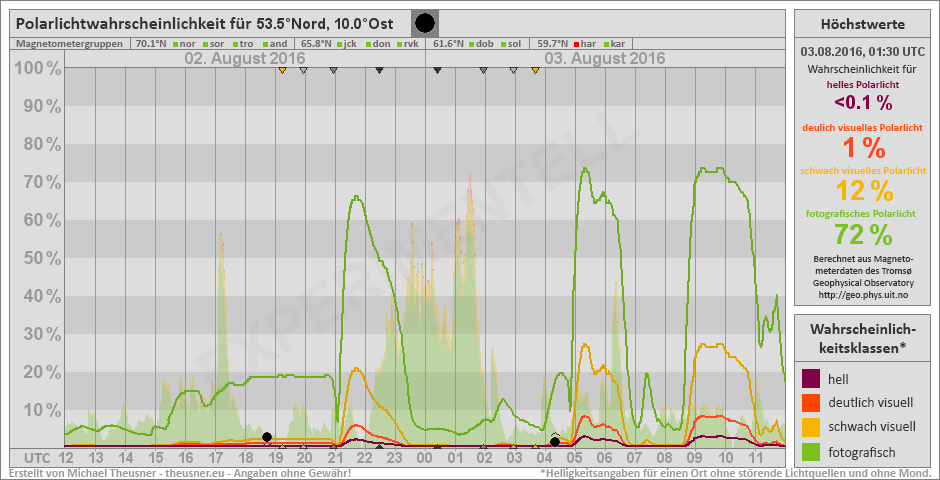Open the geo.phys.uit.no link
This screenshot has height=480, width=940.
(x=862, y=295)
